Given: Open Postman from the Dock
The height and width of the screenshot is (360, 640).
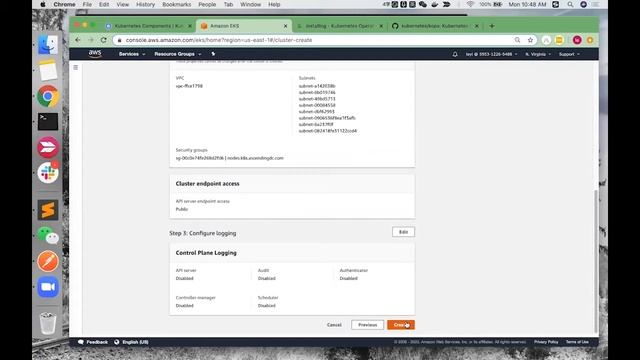Looking at the screenshot, I should [48, 261].
